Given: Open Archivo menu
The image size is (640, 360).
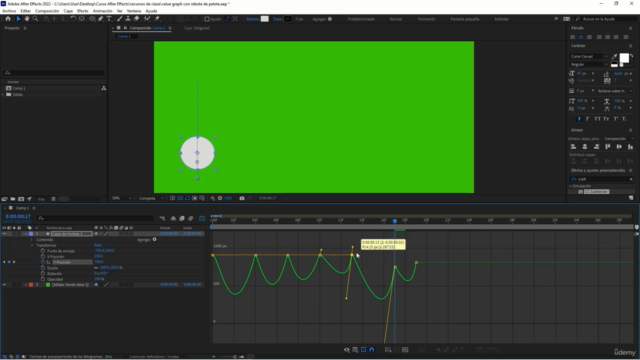Looking at the screenshot, I should (x=9, y=11).
